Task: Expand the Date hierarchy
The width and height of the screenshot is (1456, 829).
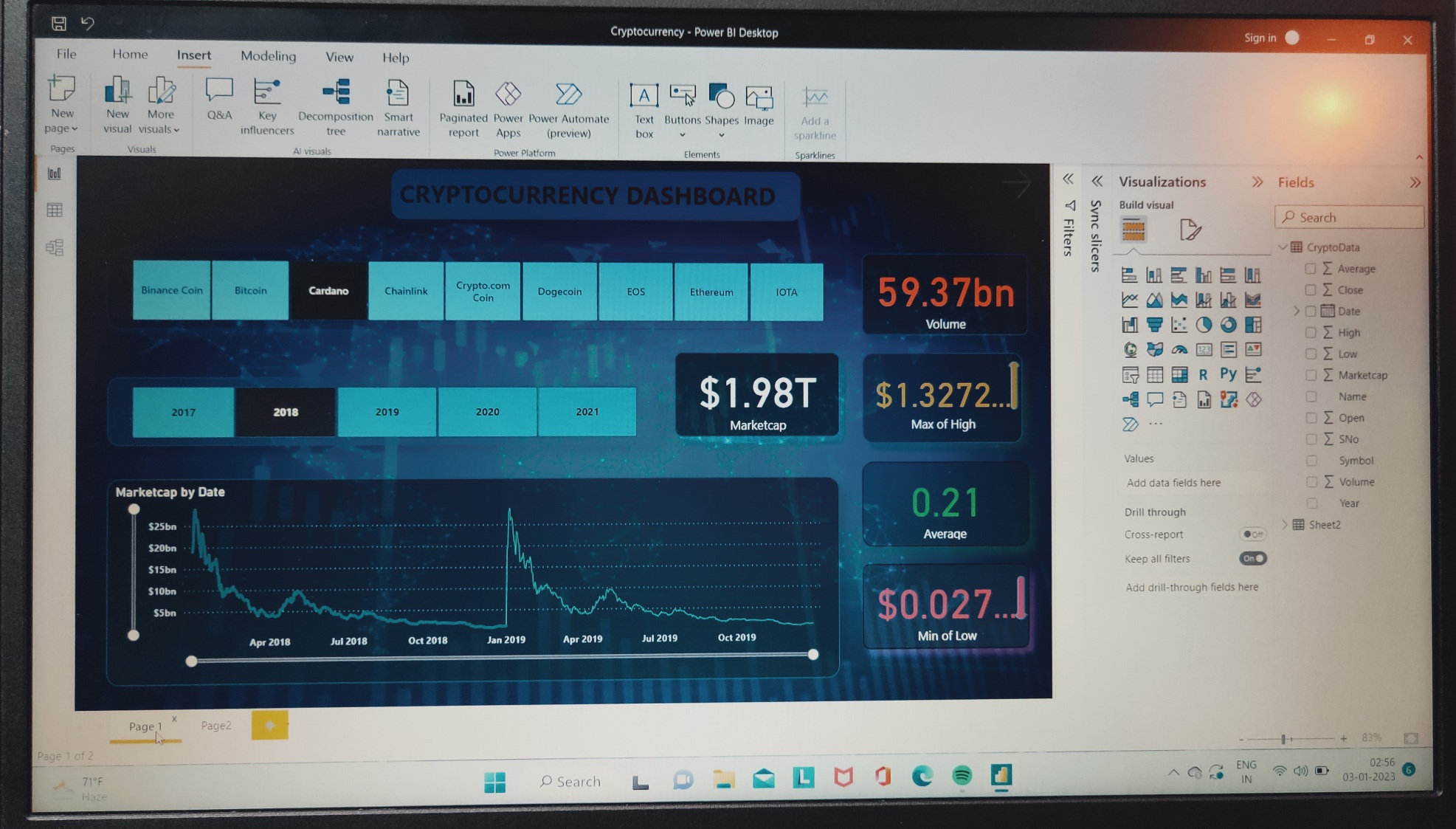Action: [1297, 311]
